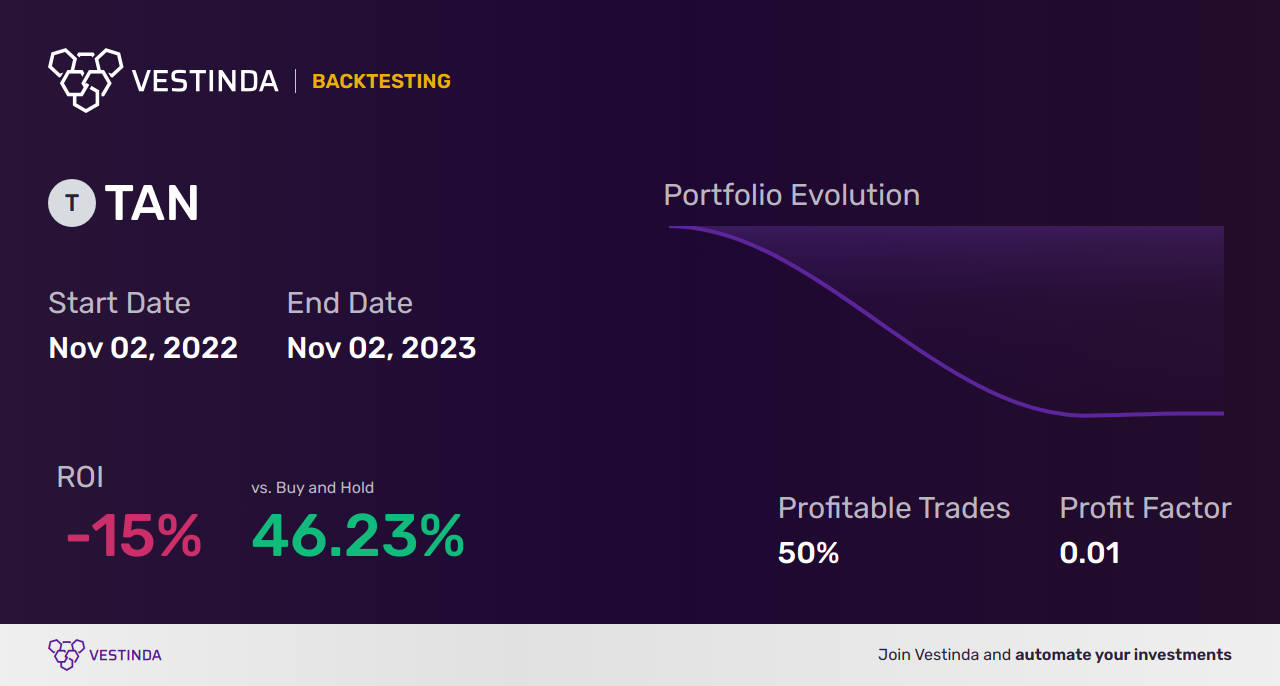The image size is (1280, 686).
Task: Click the Nov 02, 2023 end date
Action: pos(381,348)
